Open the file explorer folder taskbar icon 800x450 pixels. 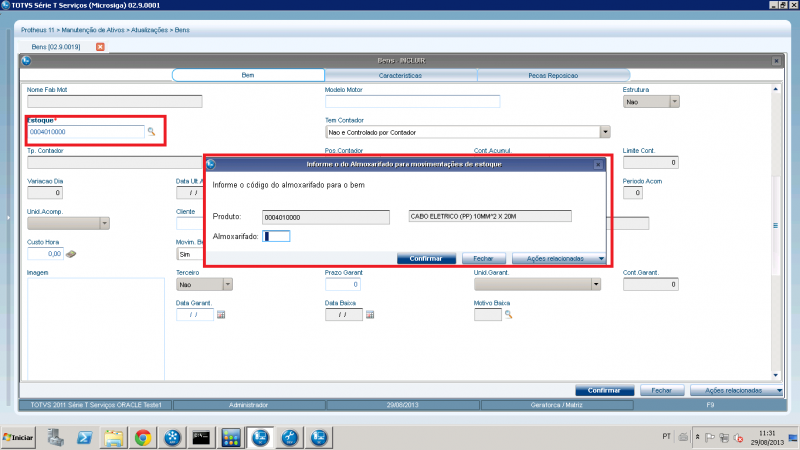[x=114, y=437]
